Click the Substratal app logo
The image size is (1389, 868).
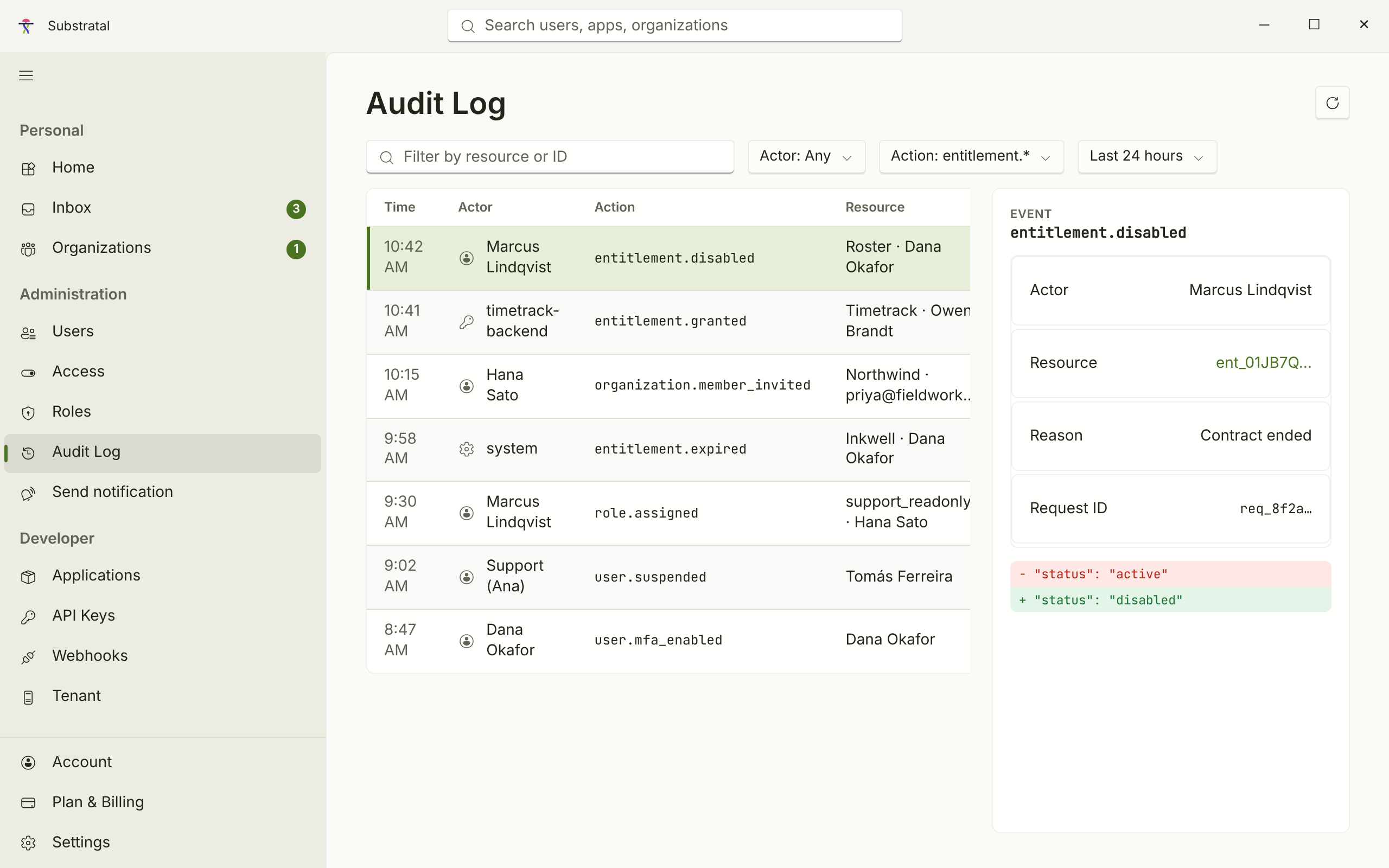pos(26,26)
